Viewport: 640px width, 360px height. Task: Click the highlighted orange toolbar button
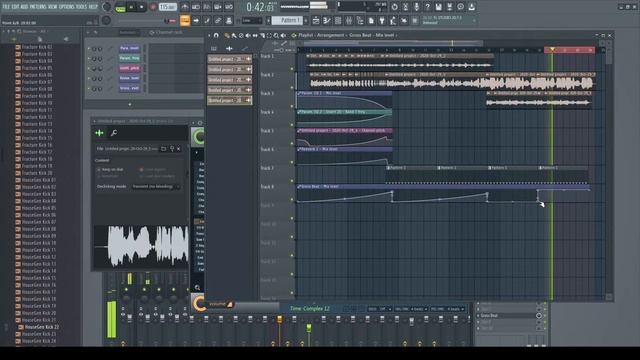coord(185,20)
